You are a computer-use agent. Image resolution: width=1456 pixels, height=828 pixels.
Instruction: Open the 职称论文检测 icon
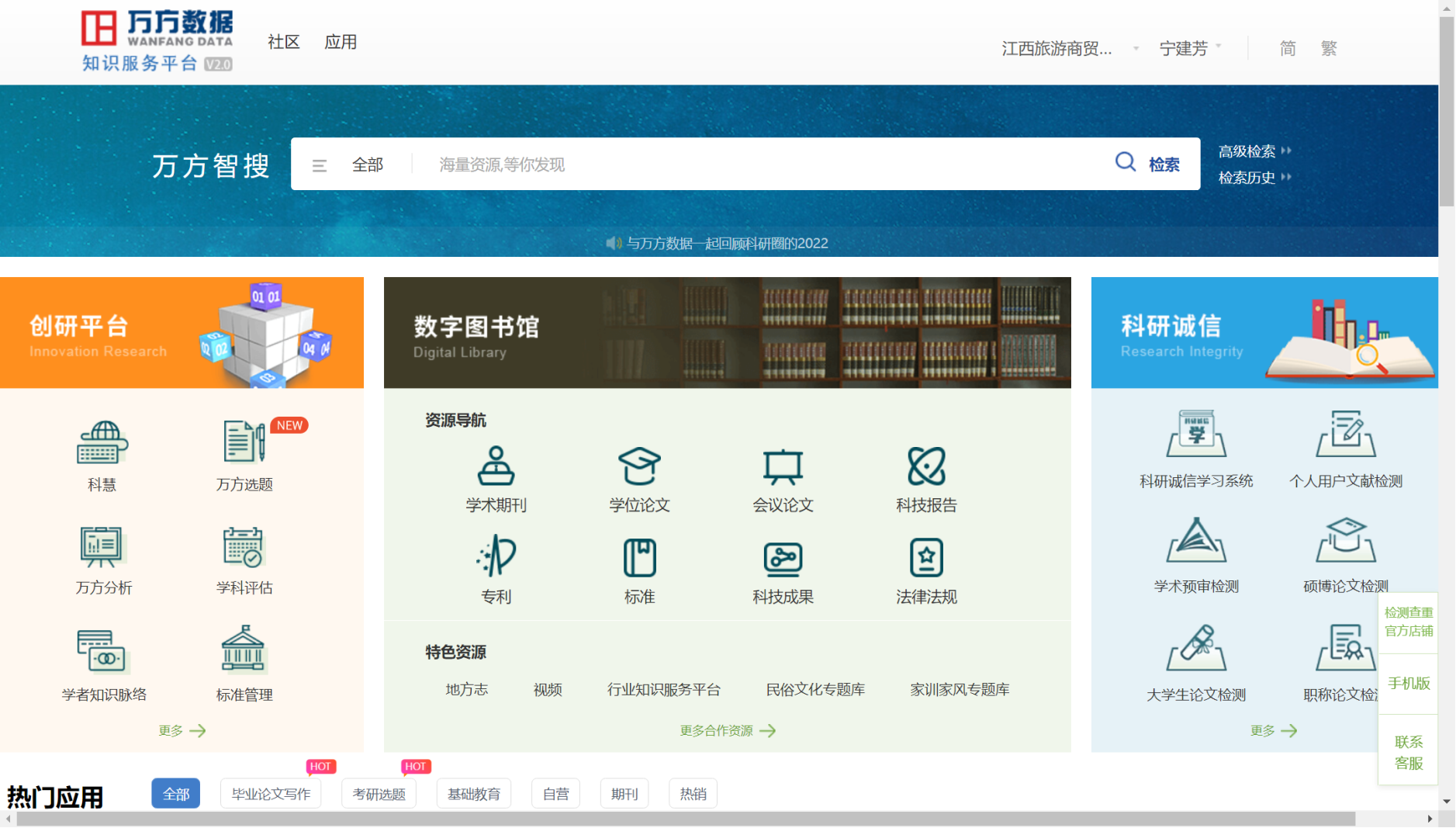[x=1346, y=647]
